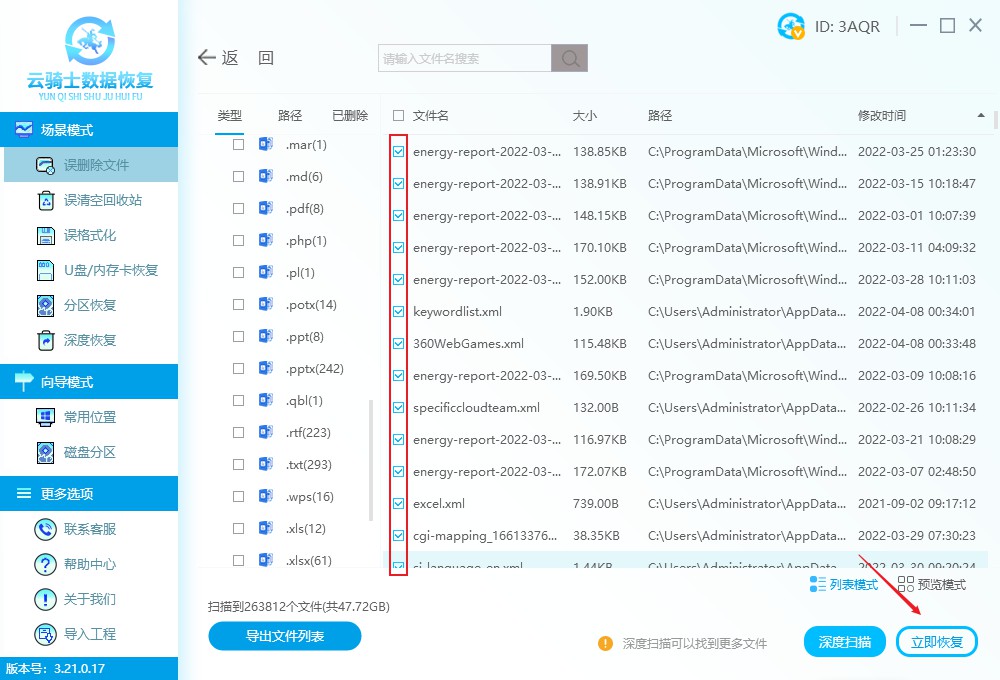The image size is (1000, 680).
Task: Click 导出文件列表 to export file list
Action: pyautogui.click(x=284, y=636)
